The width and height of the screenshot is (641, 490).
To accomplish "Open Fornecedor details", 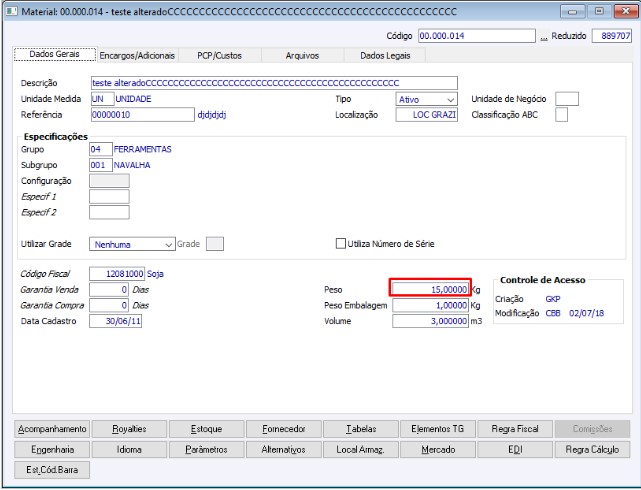I will (x=284, y=429).
